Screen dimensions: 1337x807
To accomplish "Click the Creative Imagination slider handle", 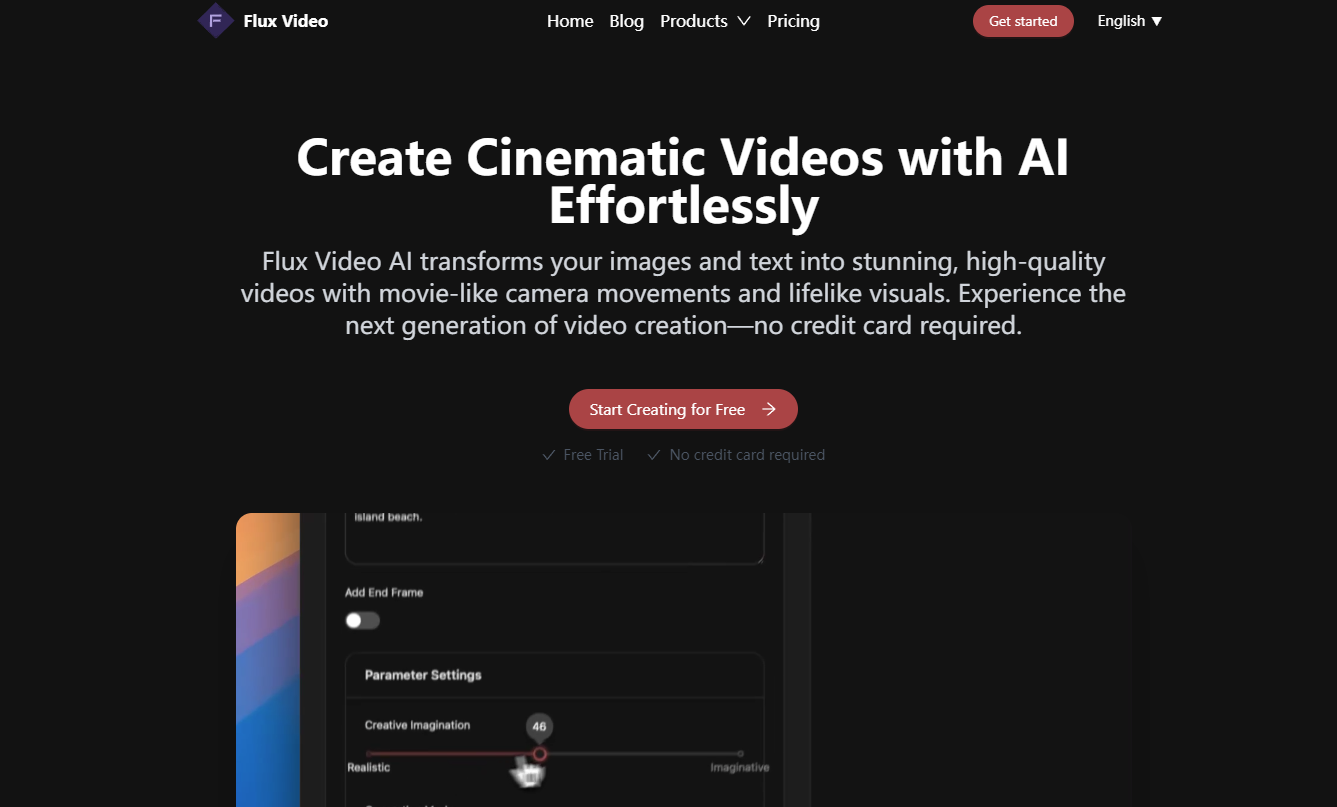I will tap(540, 753).
